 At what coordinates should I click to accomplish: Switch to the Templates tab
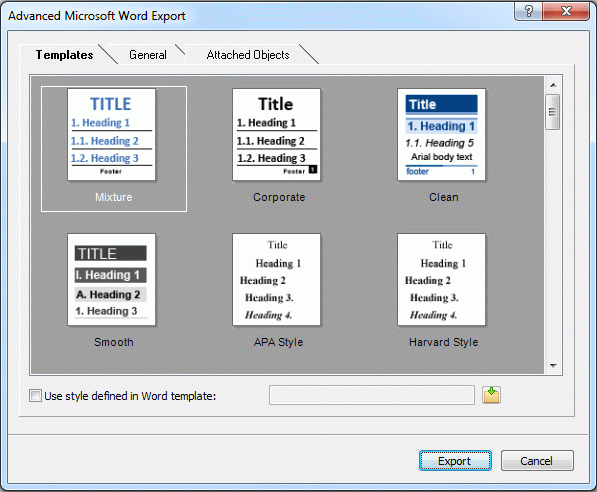point(64,55)
